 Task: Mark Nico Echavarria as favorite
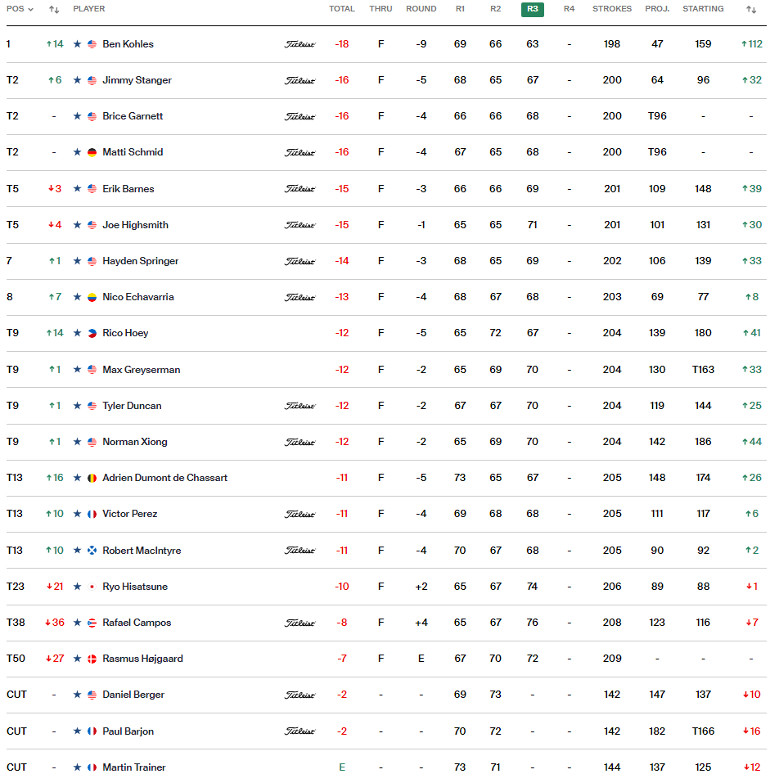pos(77,297)
